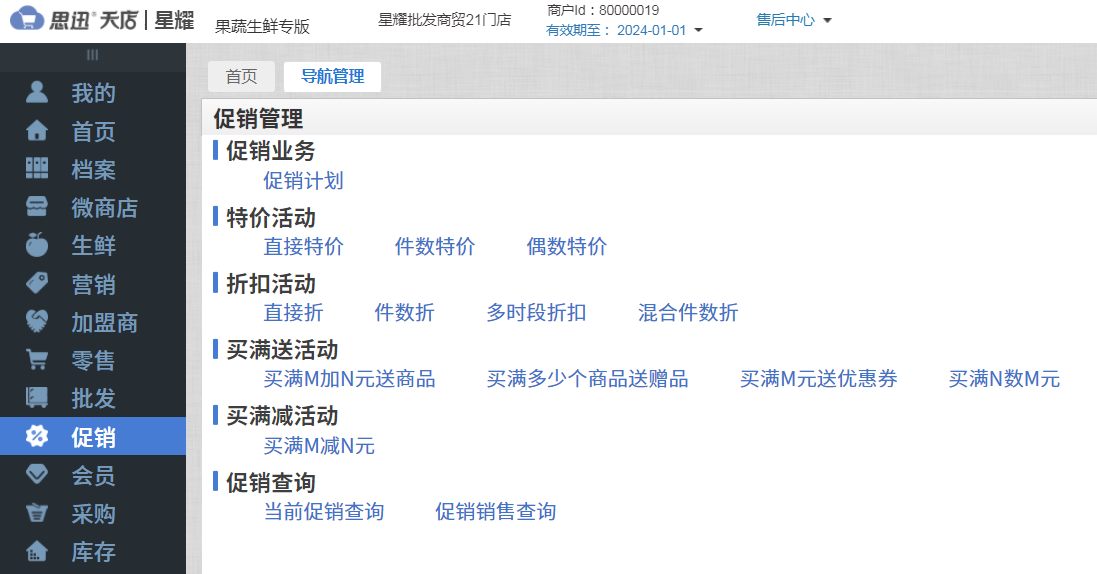The image size is (1097, 574).
Task: Click the 果蔬生鲜专版 edition label
Action: (x=262, y=27)
